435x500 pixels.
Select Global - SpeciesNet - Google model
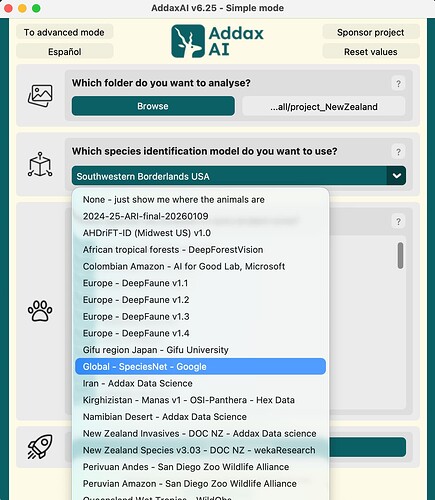pos(200,366)
